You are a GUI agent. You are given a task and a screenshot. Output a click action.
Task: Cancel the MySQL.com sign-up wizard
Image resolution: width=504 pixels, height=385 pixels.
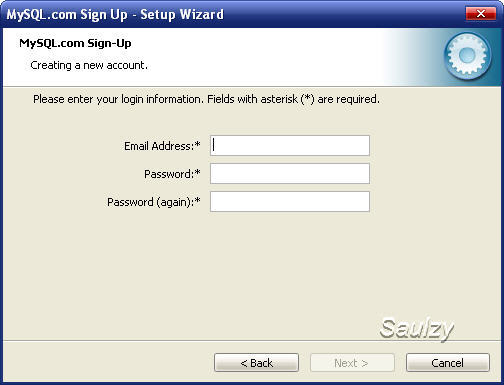point(448,363)
